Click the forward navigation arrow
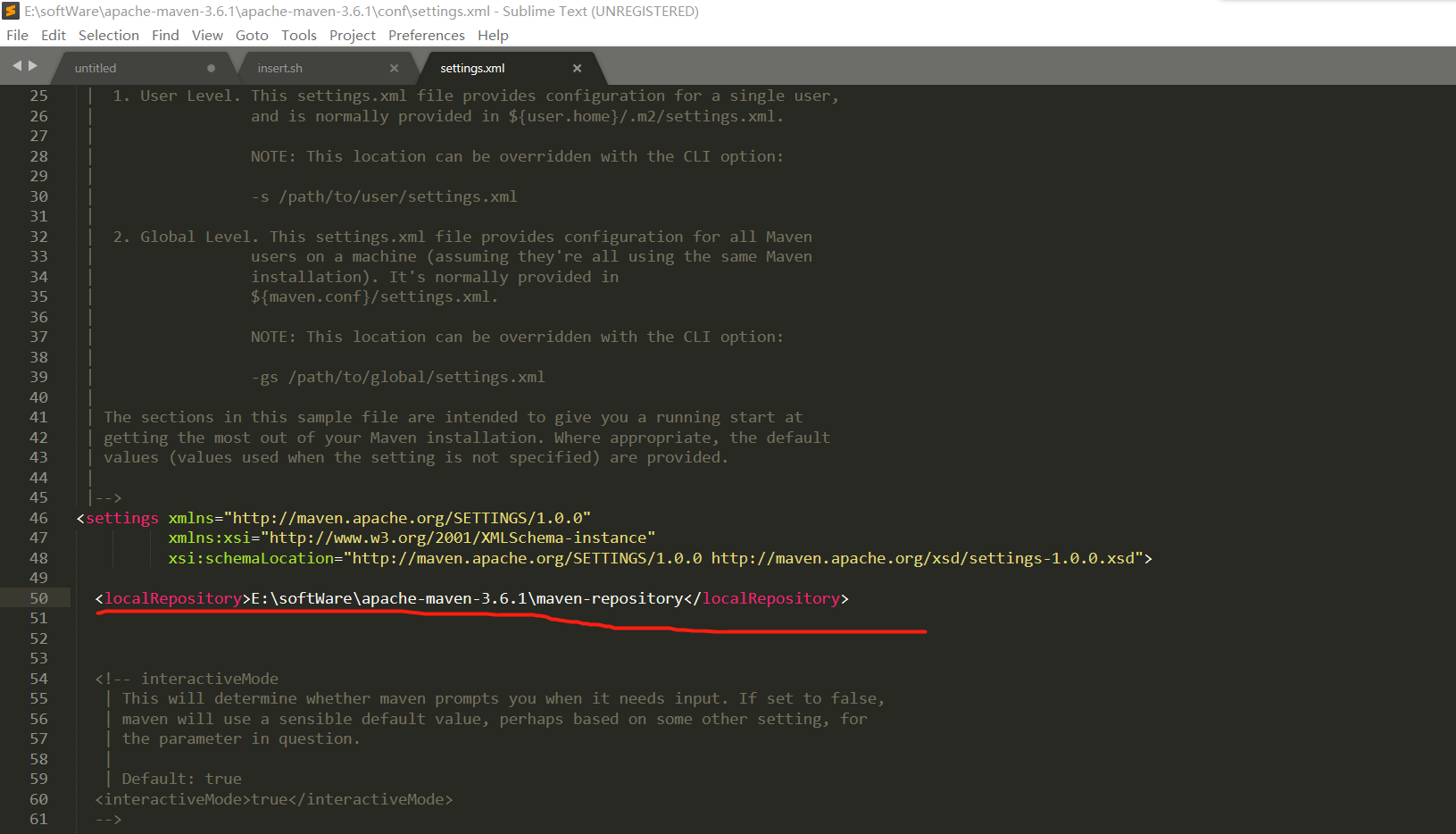 click(x=33, y=65)
